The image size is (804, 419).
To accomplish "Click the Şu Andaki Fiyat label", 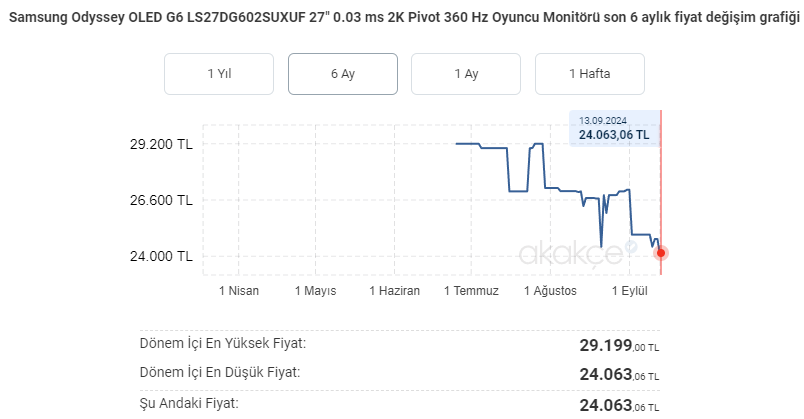I will [189, 403].
